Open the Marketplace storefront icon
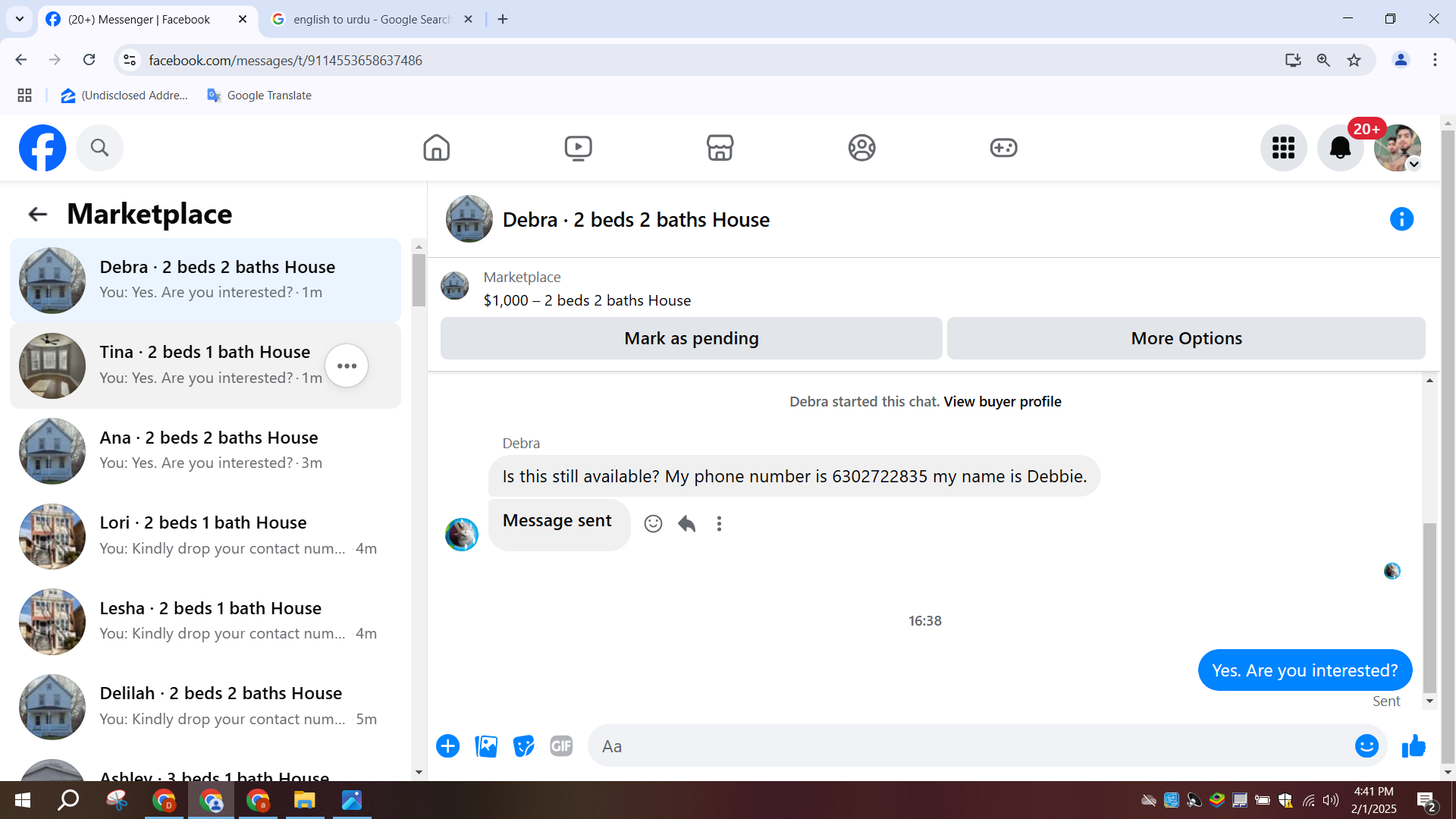 [720, 148]
